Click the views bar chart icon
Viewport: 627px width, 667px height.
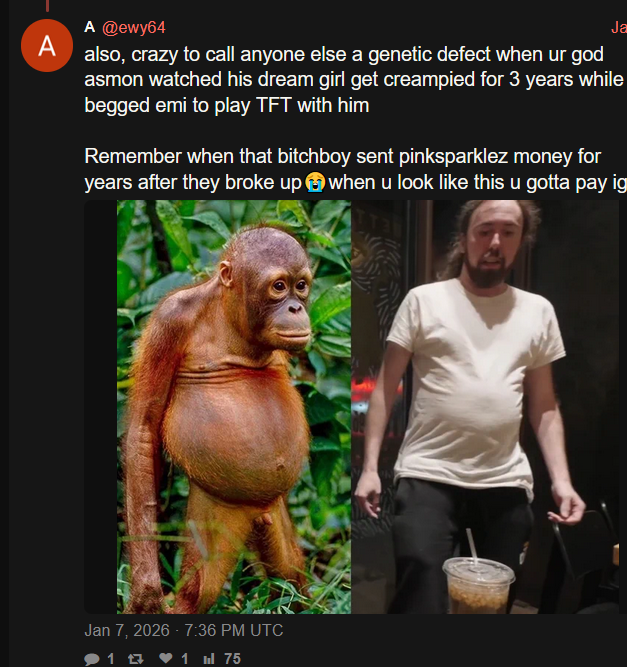(209, 659)
